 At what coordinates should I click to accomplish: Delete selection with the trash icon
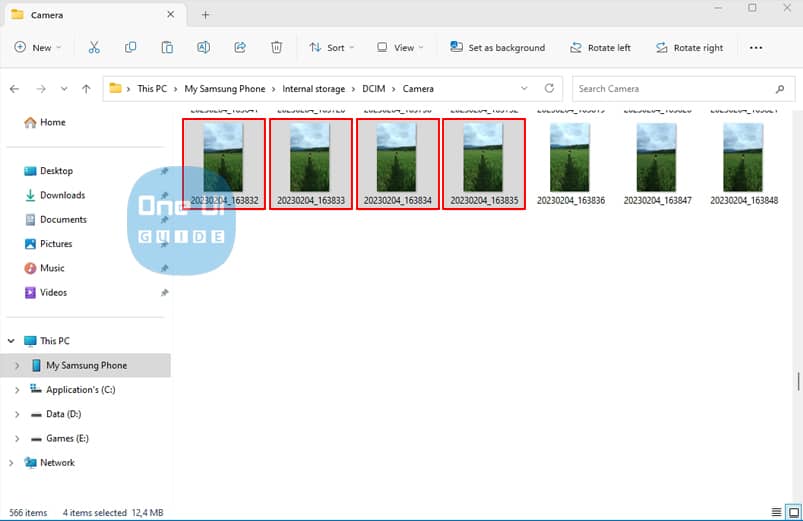[277, 47]
